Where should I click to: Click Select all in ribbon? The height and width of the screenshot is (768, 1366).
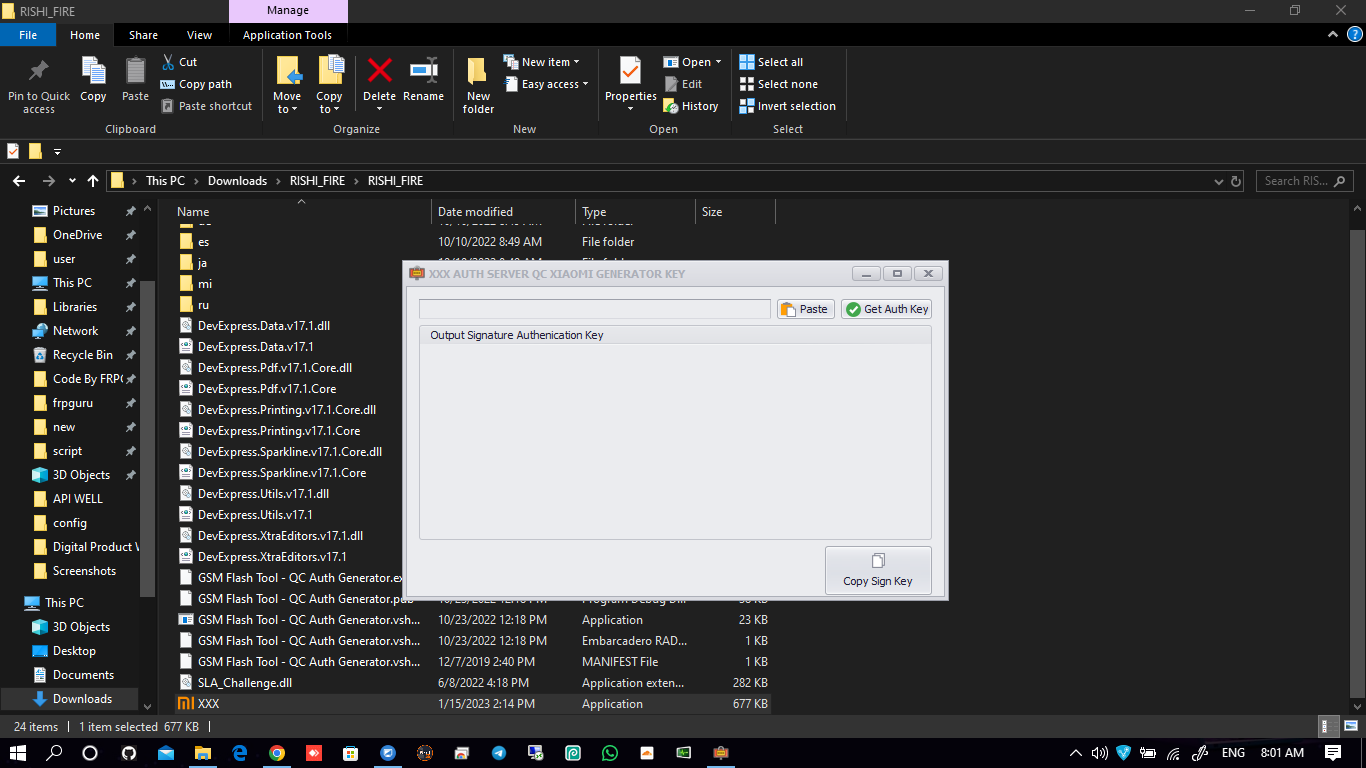pyautogui.click(x=771, y=62)
